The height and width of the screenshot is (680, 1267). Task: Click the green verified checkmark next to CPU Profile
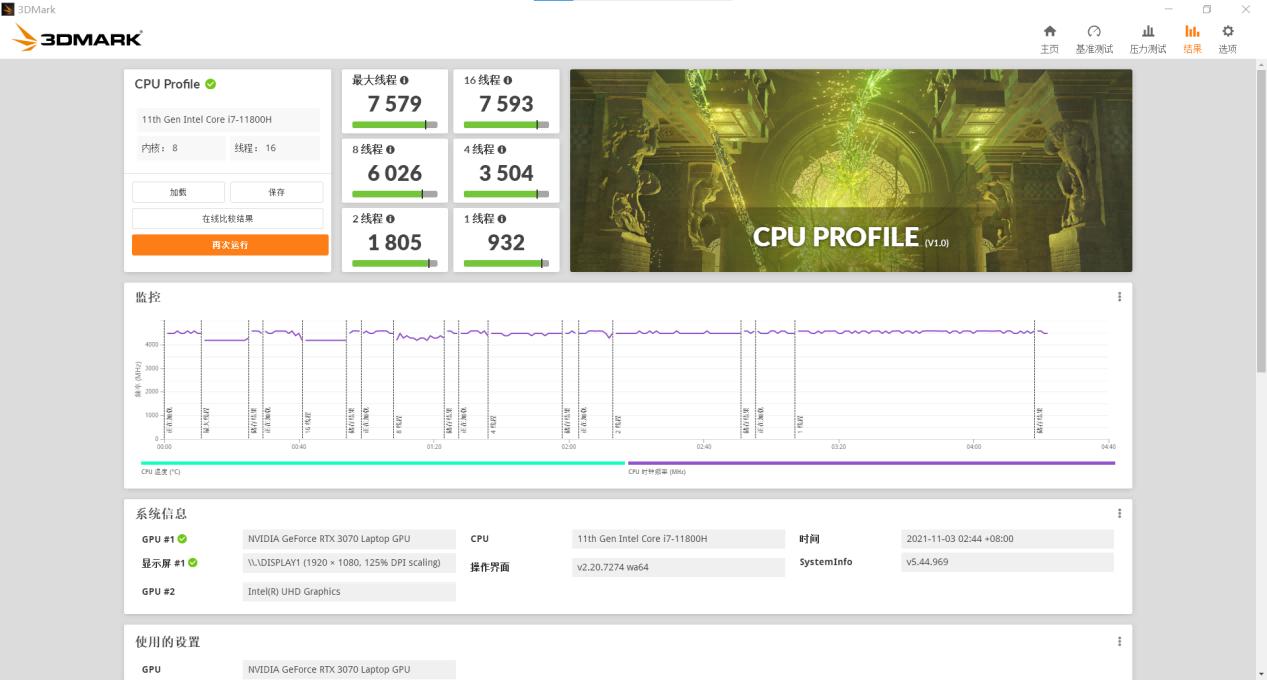pyautogui.click(x=208, y=84)
